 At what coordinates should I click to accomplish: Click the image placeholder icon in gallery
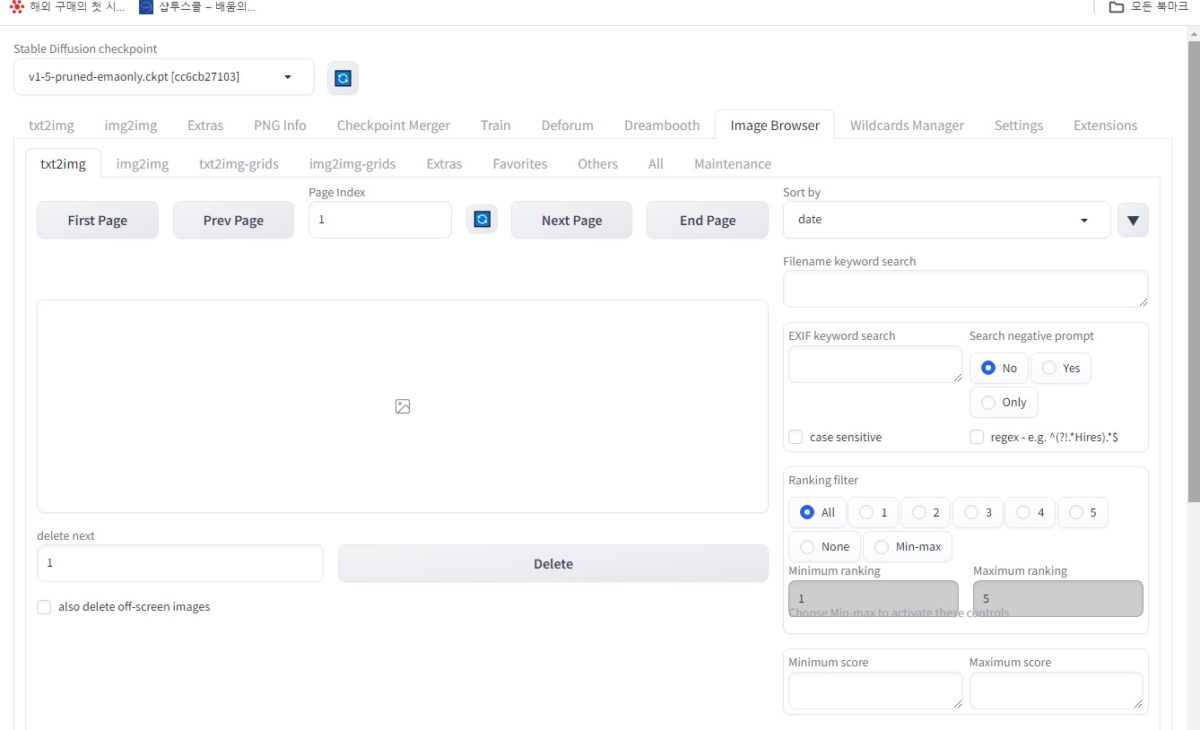pyautogui.click(x=402, y=406)
